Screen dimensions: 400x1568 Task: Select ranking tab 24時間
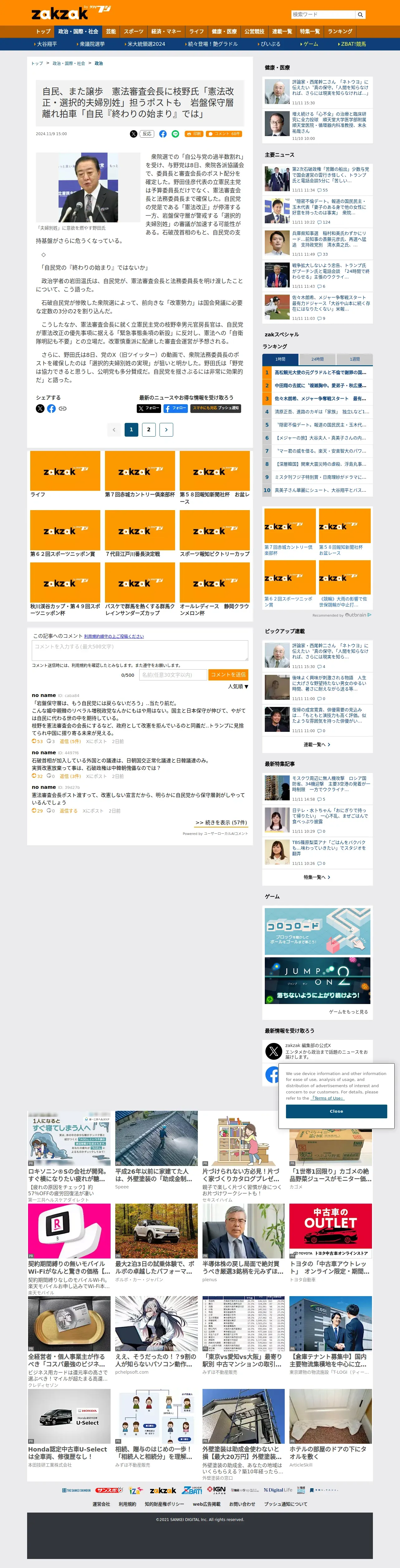coord(317,359)
